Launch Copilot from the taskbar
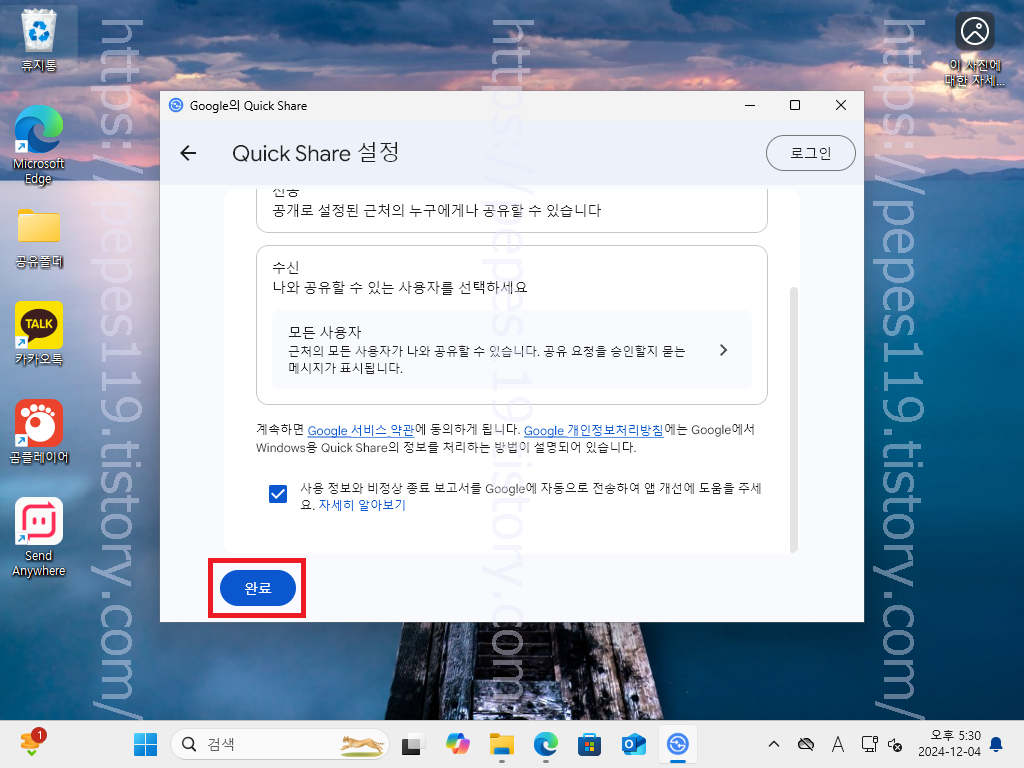 click(457, 744)
